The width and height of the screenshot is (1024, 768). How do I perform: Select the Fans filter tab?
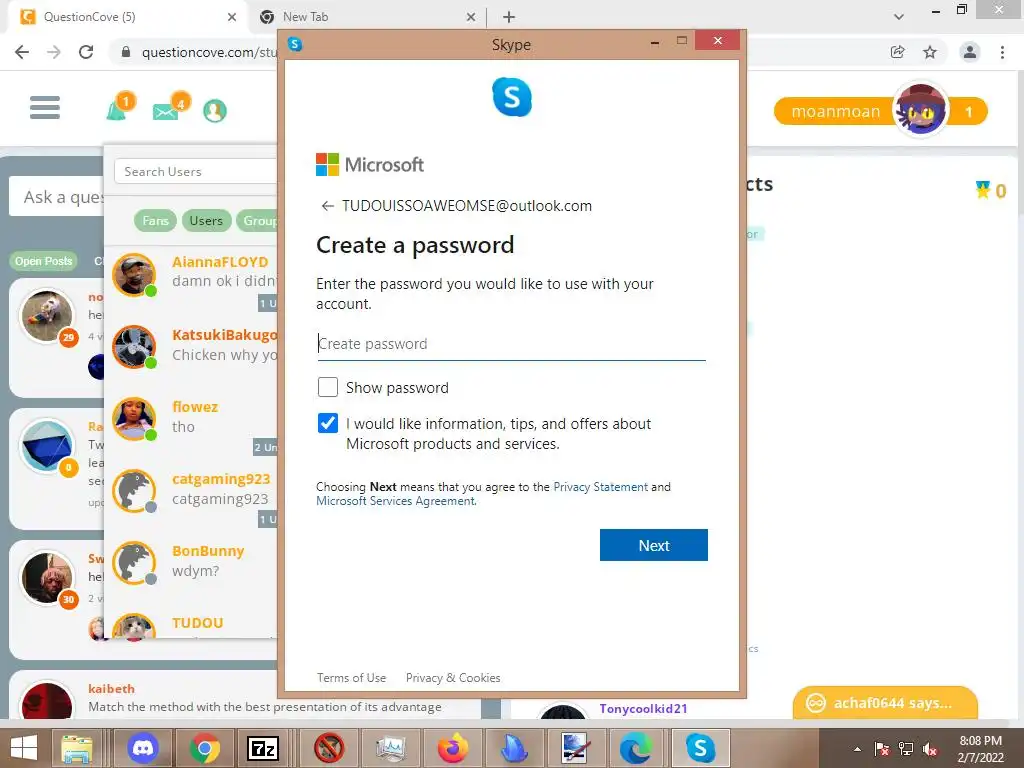155,221
